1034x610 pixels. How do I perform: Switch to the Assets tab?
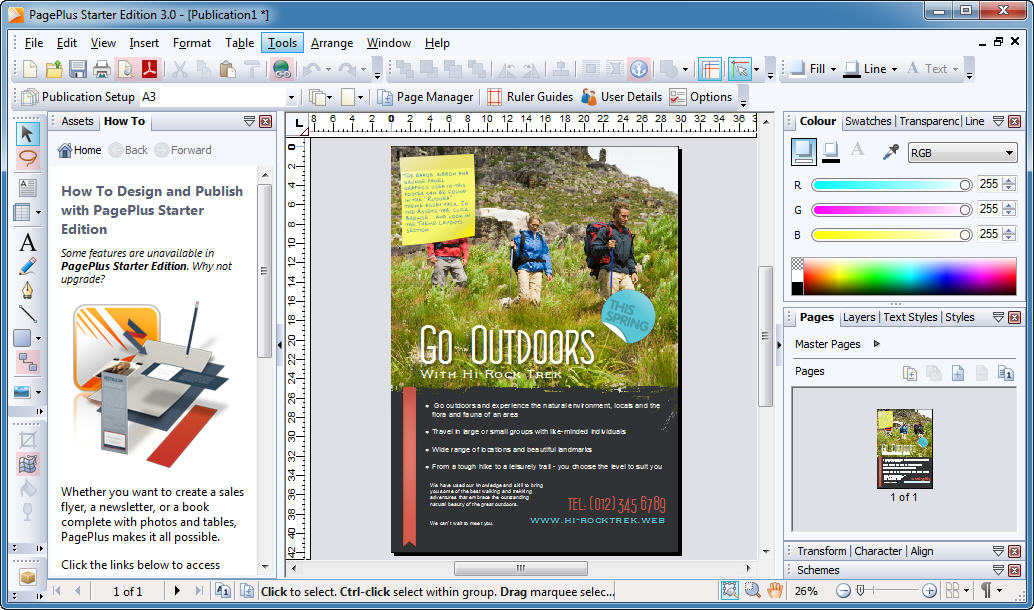(77, 121)
